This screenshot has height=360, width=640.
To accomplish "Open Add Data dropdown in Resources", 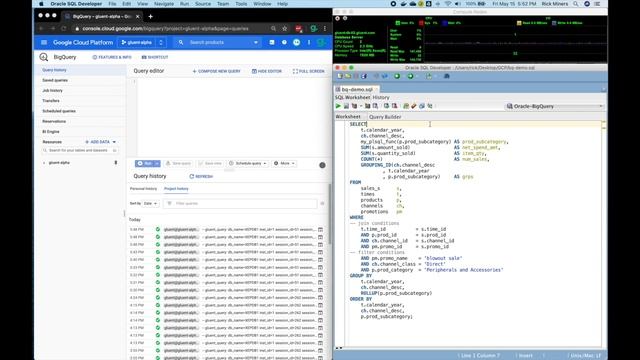I will [x=100, y=142].
